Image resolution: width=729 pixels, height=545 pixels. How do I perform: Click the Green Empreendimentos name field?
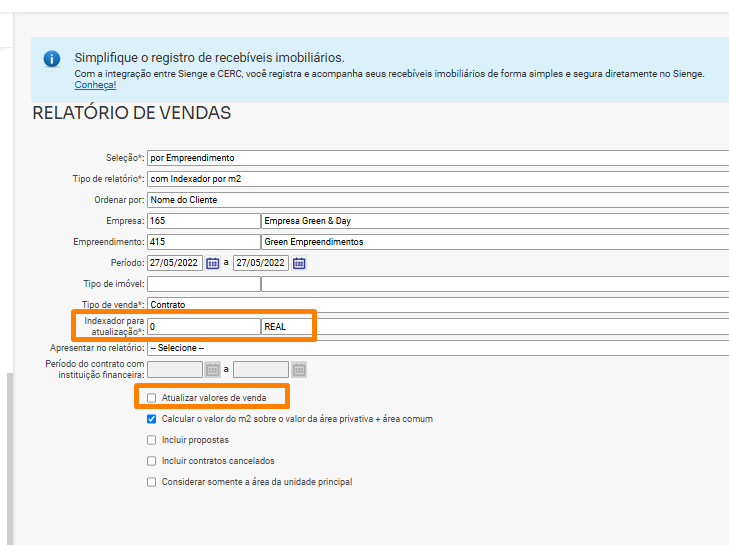point(495,242)
